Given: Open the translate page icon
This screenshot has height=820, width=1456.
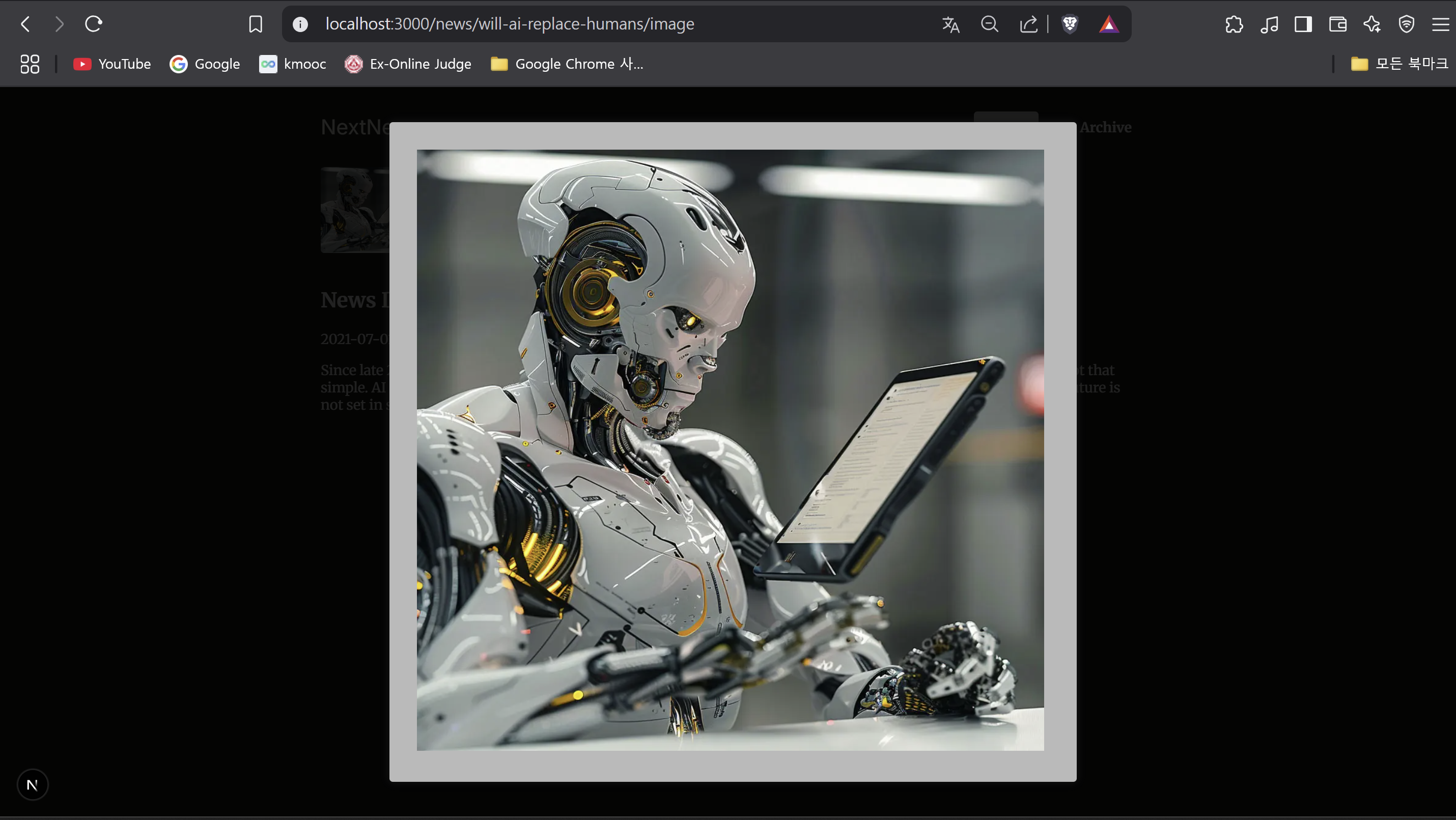Looking at the screenshot, I should 950,24.
